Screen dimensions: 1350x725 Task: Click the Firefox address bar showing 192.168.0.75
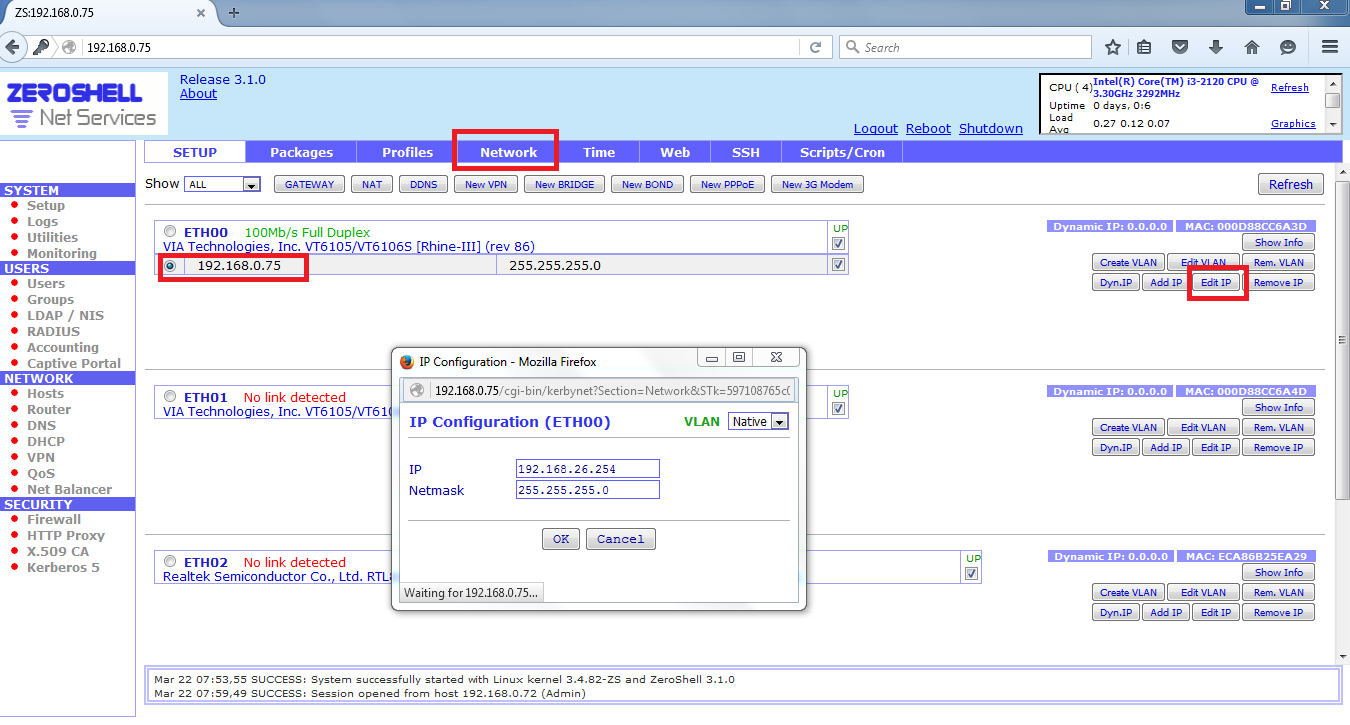[x=440, y=47]
